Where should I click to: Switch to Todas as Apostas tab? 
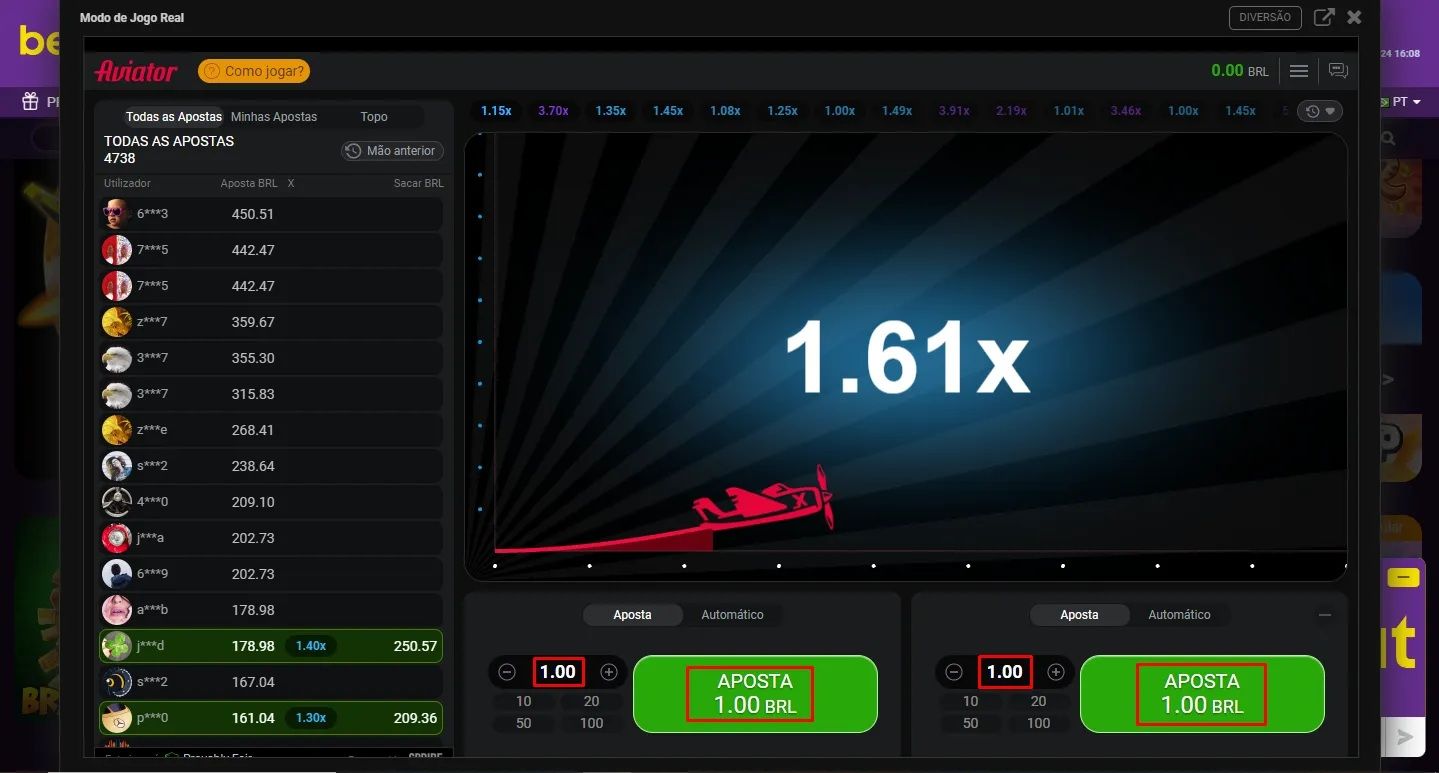click(174, 117)
